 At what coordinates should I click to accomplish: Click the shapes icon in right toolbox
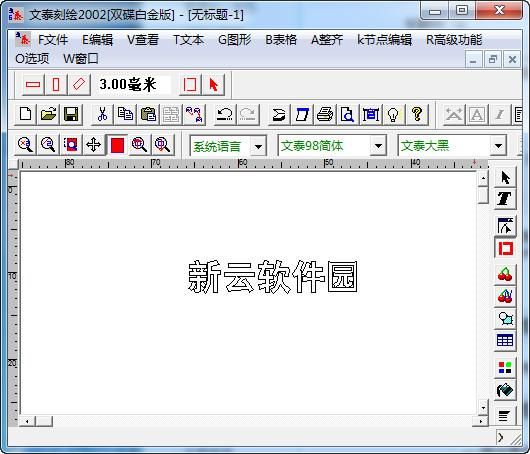[x=505, y=318]
